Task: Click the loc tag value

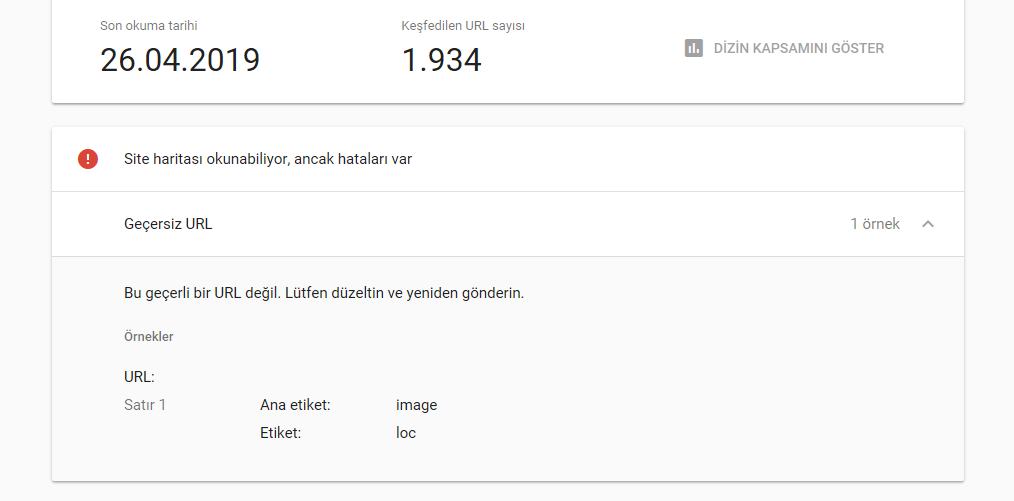Action: (x=406, y=433)
